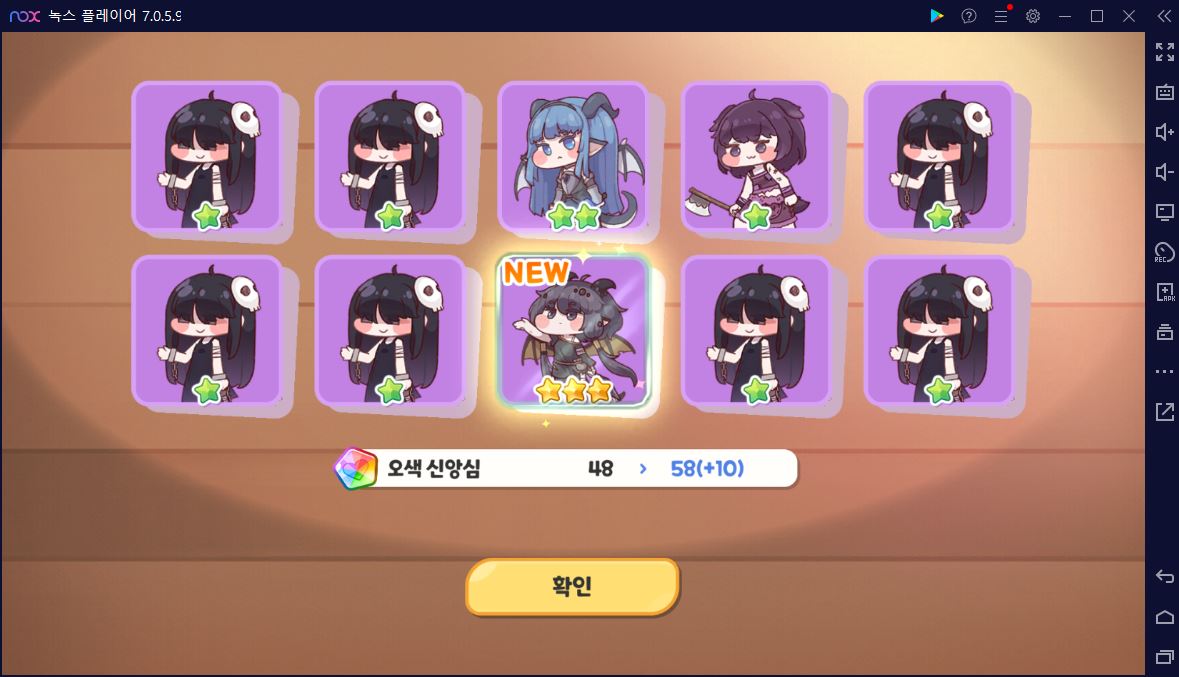This screenshot has width=1179, height=677.
Task: Decrease volume using the speaker minus icon
Action: pyautogui.click(x=1165, y=172)
